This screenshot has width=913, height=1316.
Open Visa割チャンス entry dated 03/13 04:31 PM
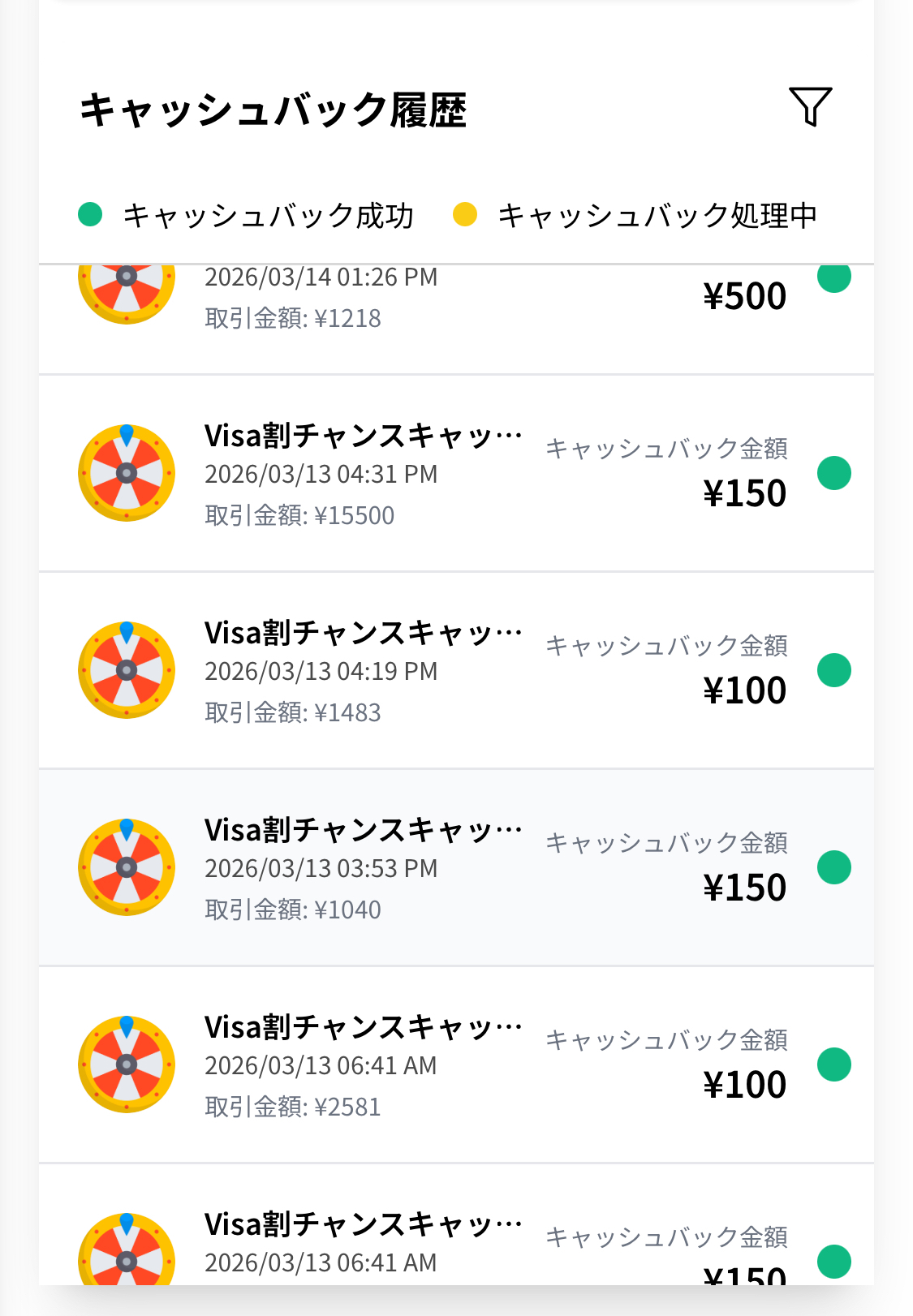(363, 437)
